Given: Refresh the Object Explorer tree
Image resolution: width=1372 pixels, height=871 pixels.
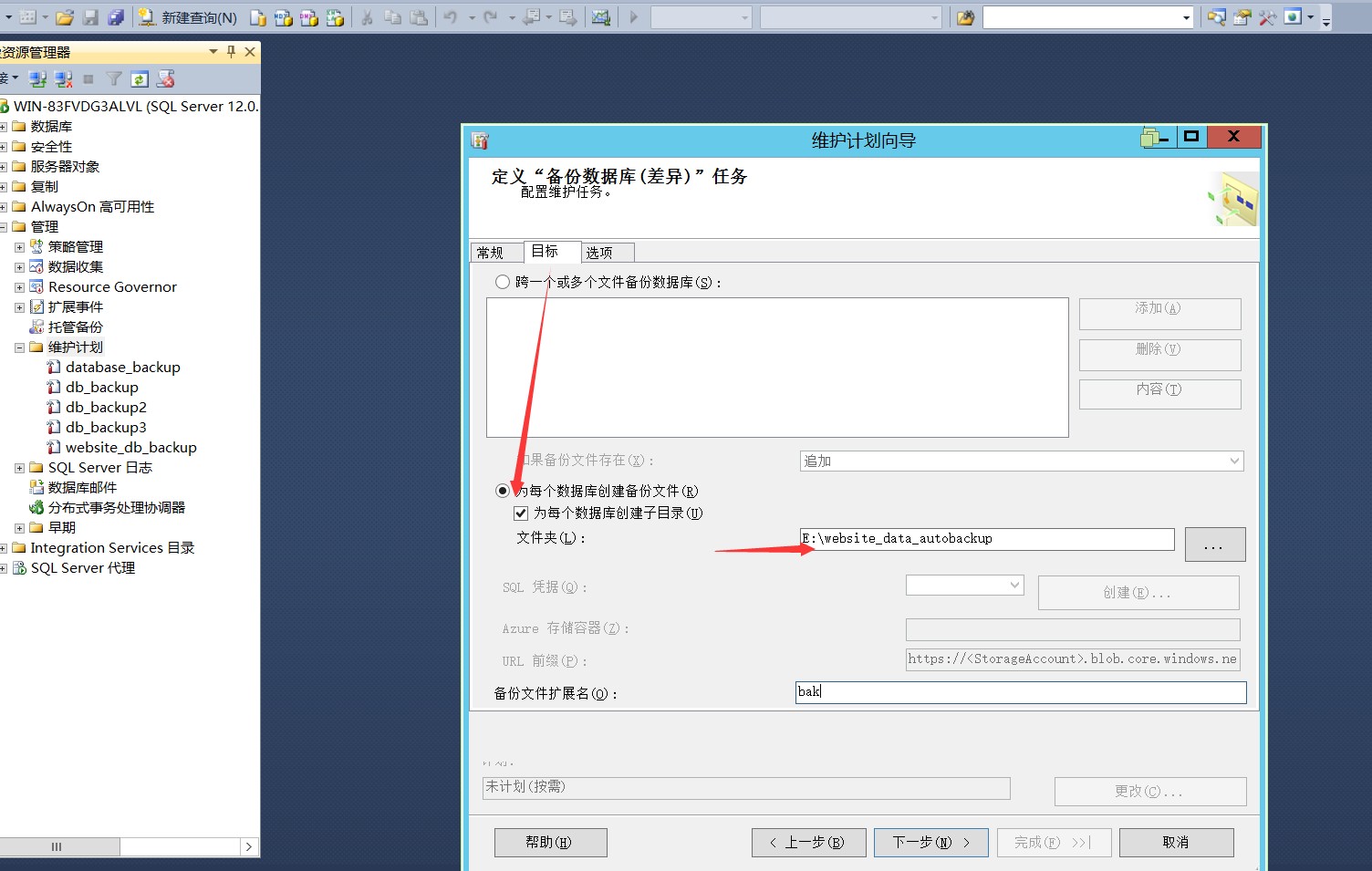Looking at the screenshot, I should pos(140,78).
